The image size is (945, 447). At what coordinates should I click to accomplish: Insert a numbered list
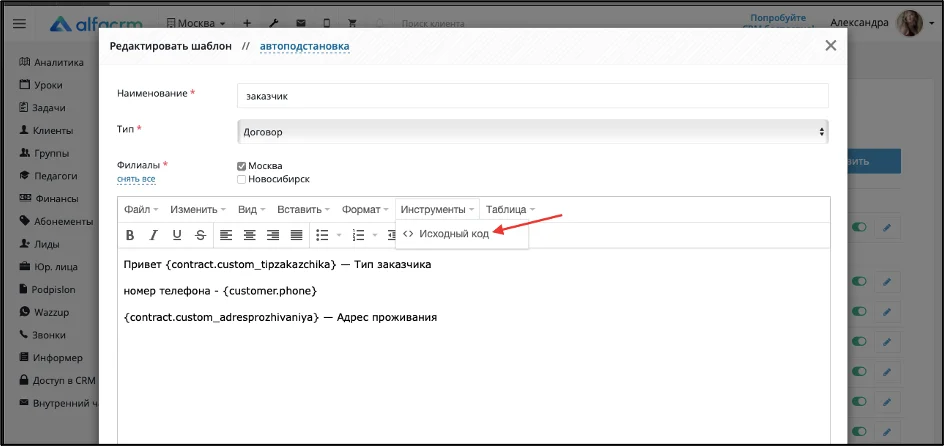[x=359, y=236]
